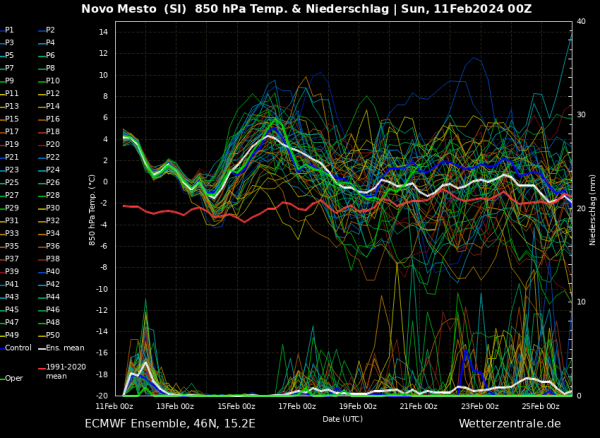The height and width of the screenshot is (438, 600).
Task: Select the 1991-2020 mean legend entry
Action: (62, 371)
